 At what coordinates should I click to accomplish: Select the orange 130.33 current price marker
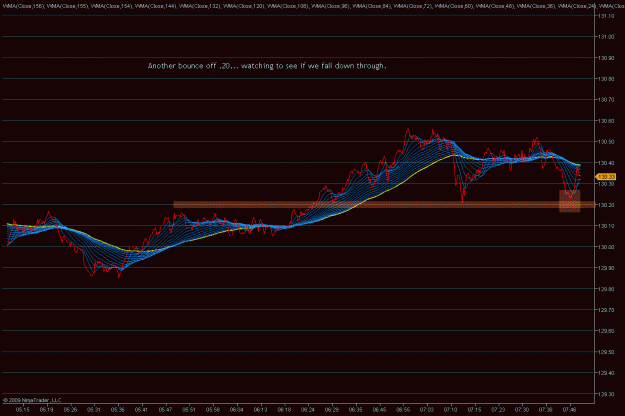[606, 177]
